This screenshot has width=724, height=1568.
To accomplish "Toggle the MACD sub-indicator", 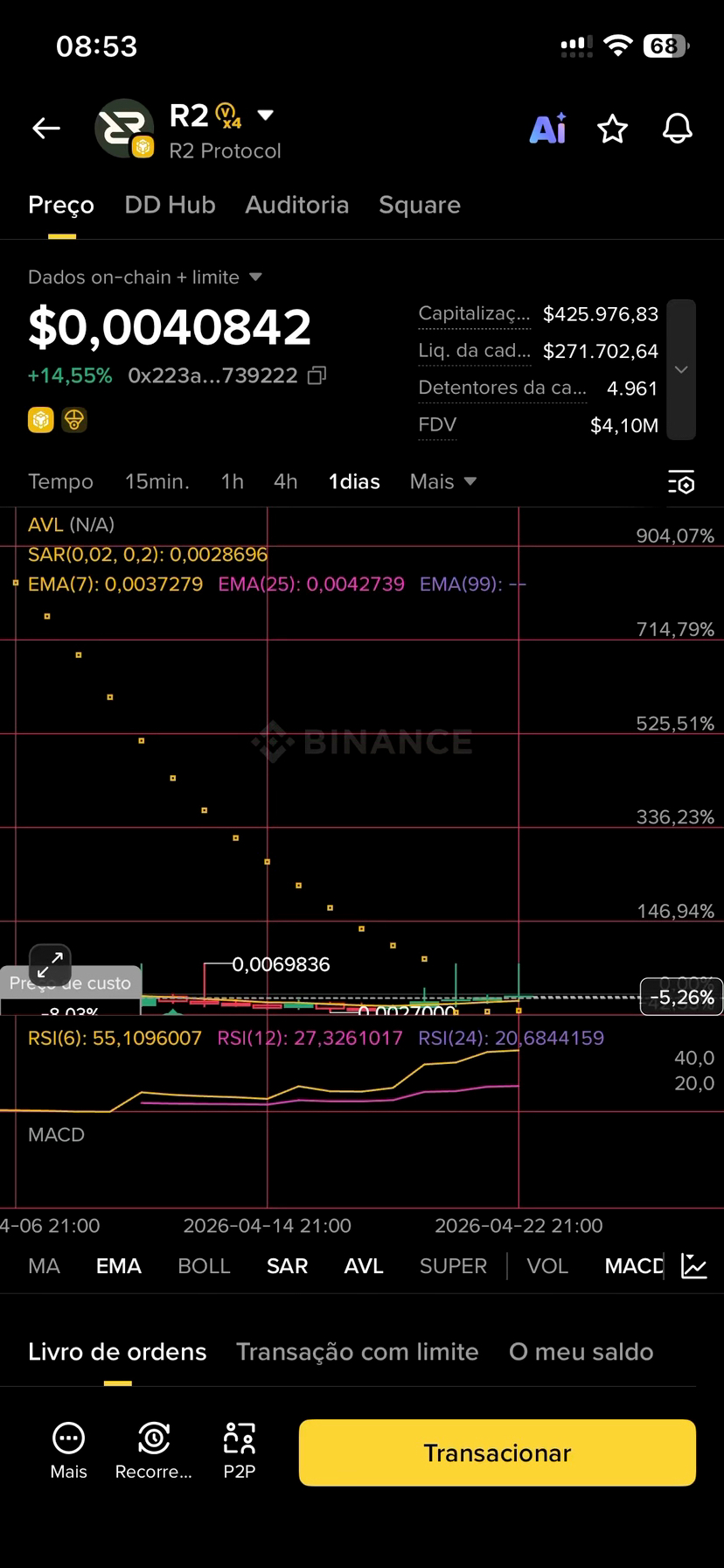I will pos(634,1266).
